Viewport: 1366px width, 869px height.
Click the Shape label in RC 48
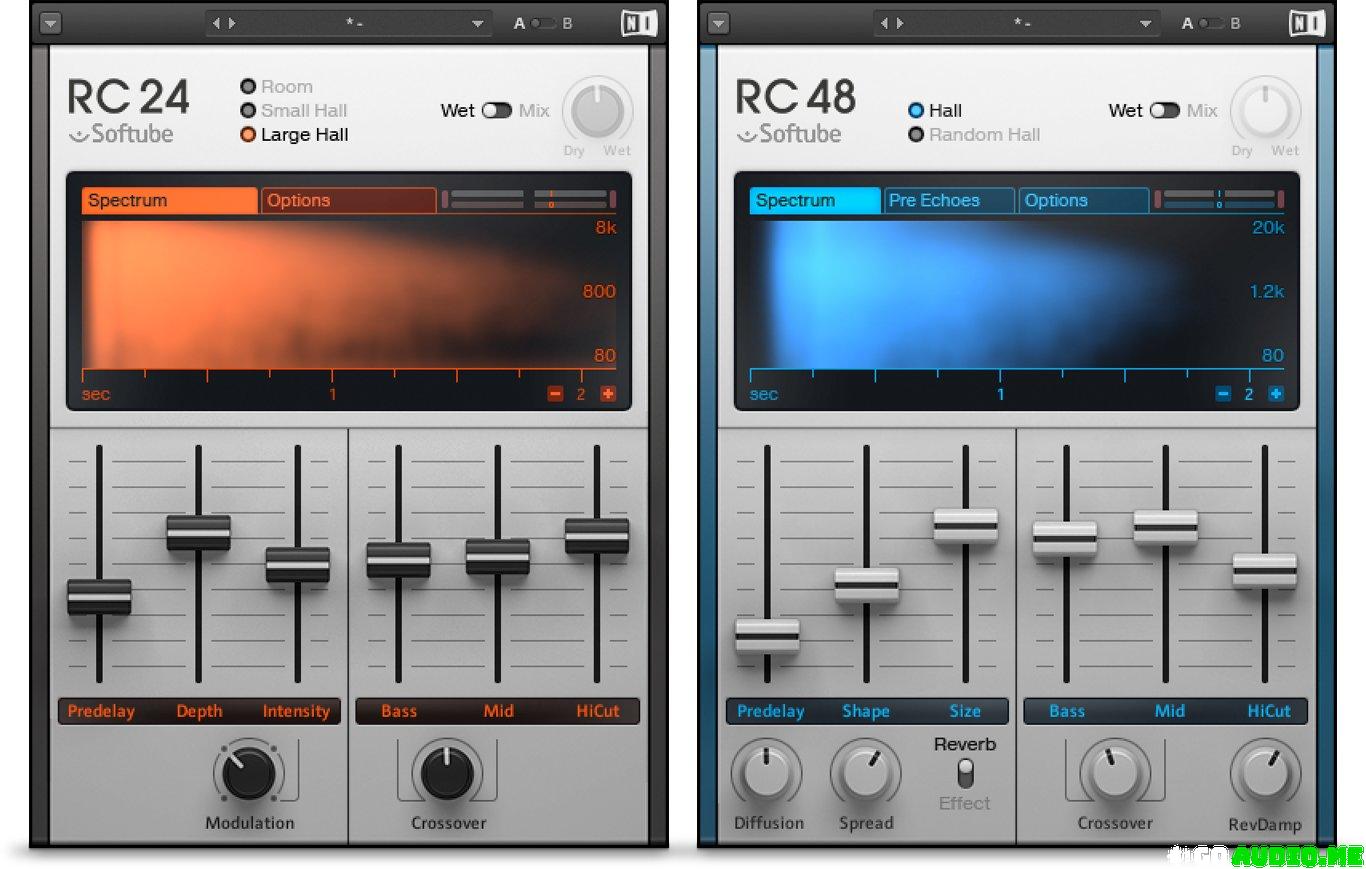[x=866, y=712]
